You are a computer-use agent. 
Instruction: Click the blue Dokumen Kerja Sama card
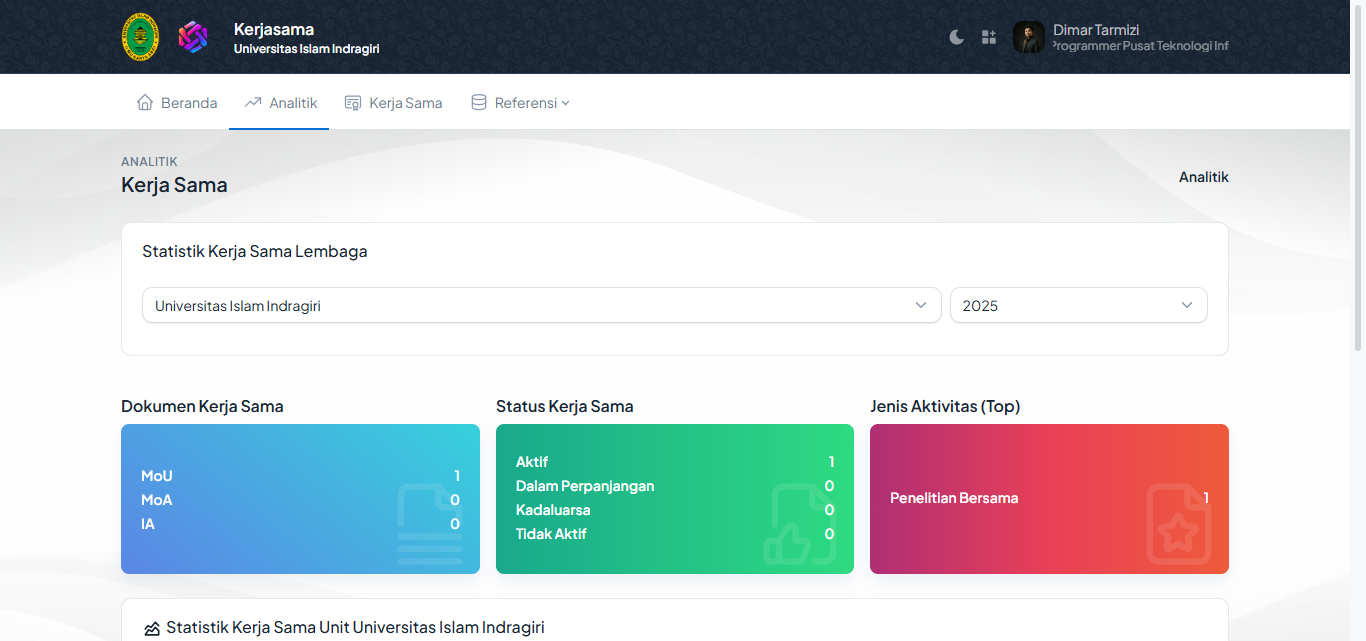click(300, 499)
